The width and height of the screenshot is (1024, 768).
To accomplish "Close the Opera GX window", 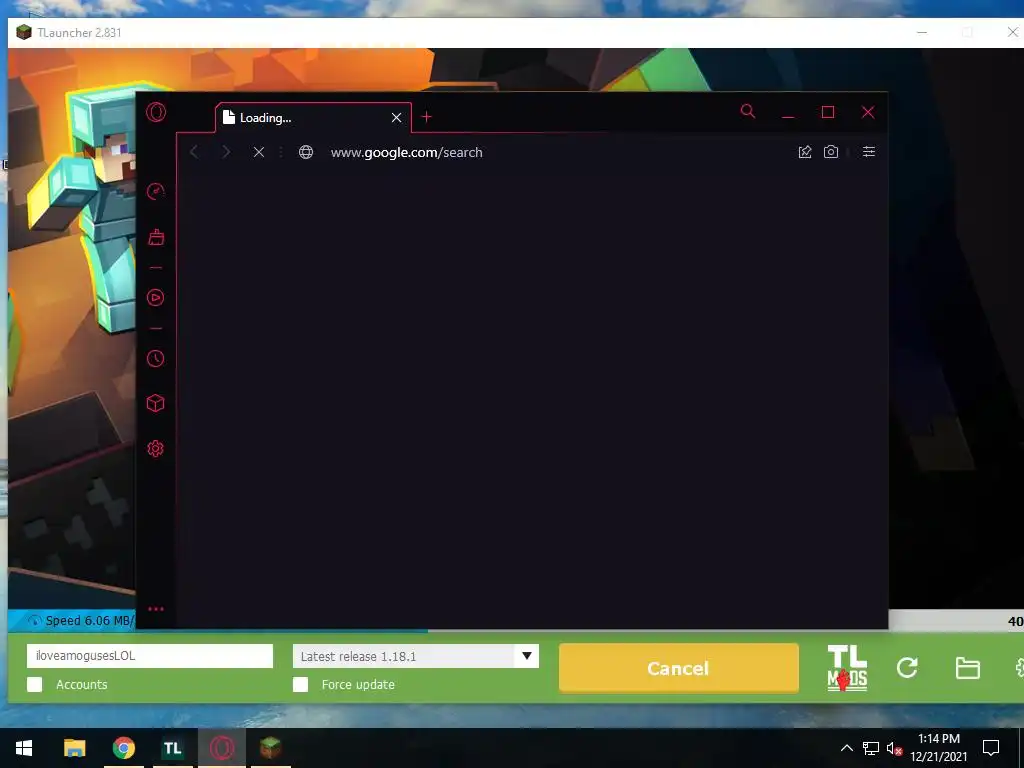I will 868,112.
